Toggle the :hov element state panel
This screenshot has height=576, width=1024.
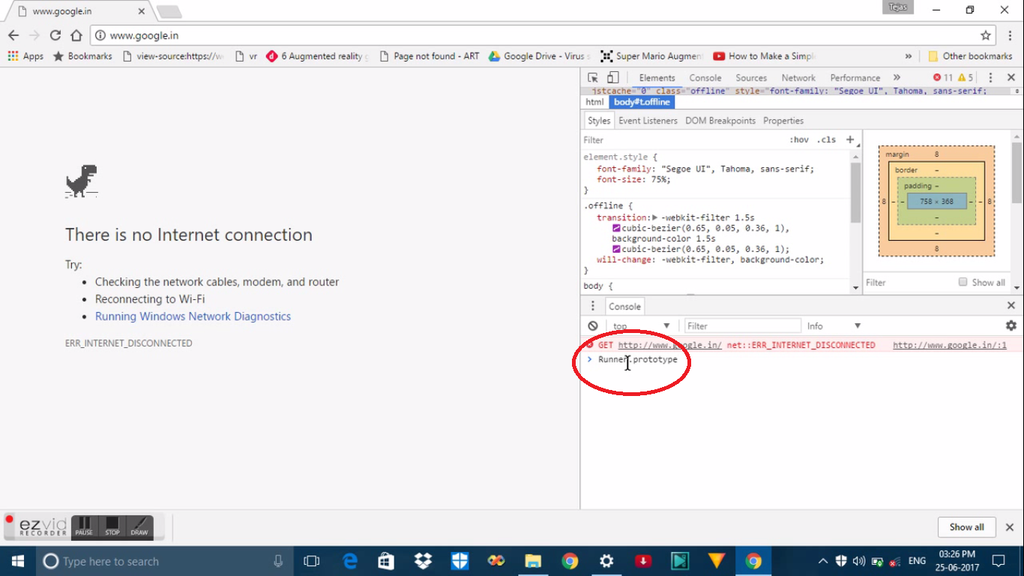click(x=799, y=140)
